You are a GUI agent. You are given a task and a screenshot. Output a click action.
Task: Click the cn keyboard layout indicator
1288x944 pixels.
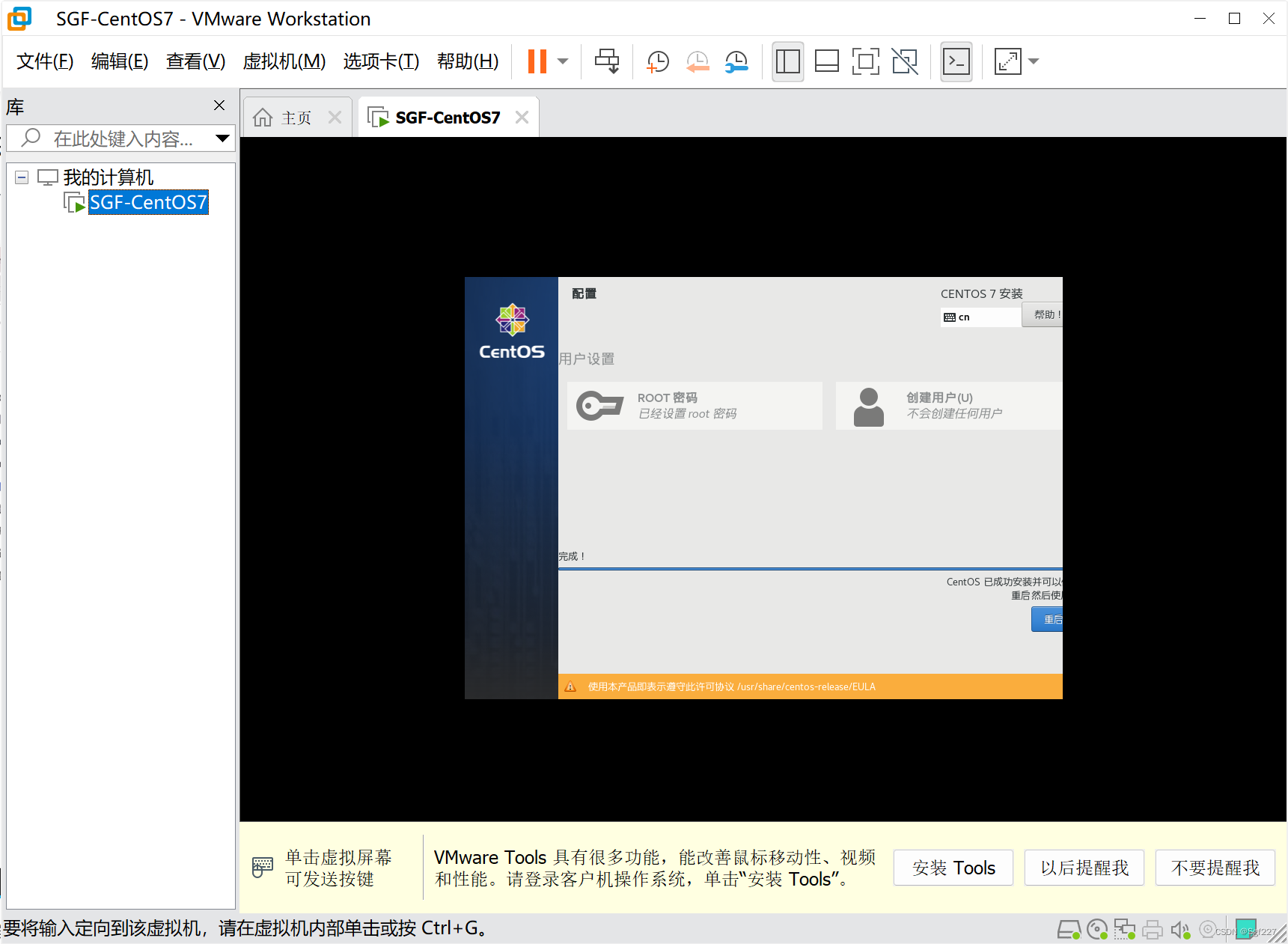pyautogui.click(x=980, y=317)
